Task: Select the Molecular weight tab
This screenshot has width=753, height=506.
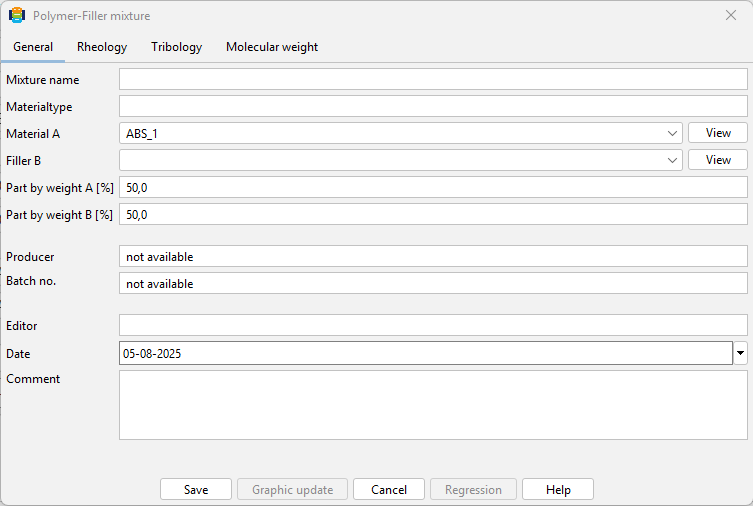Action: [272, 47]
